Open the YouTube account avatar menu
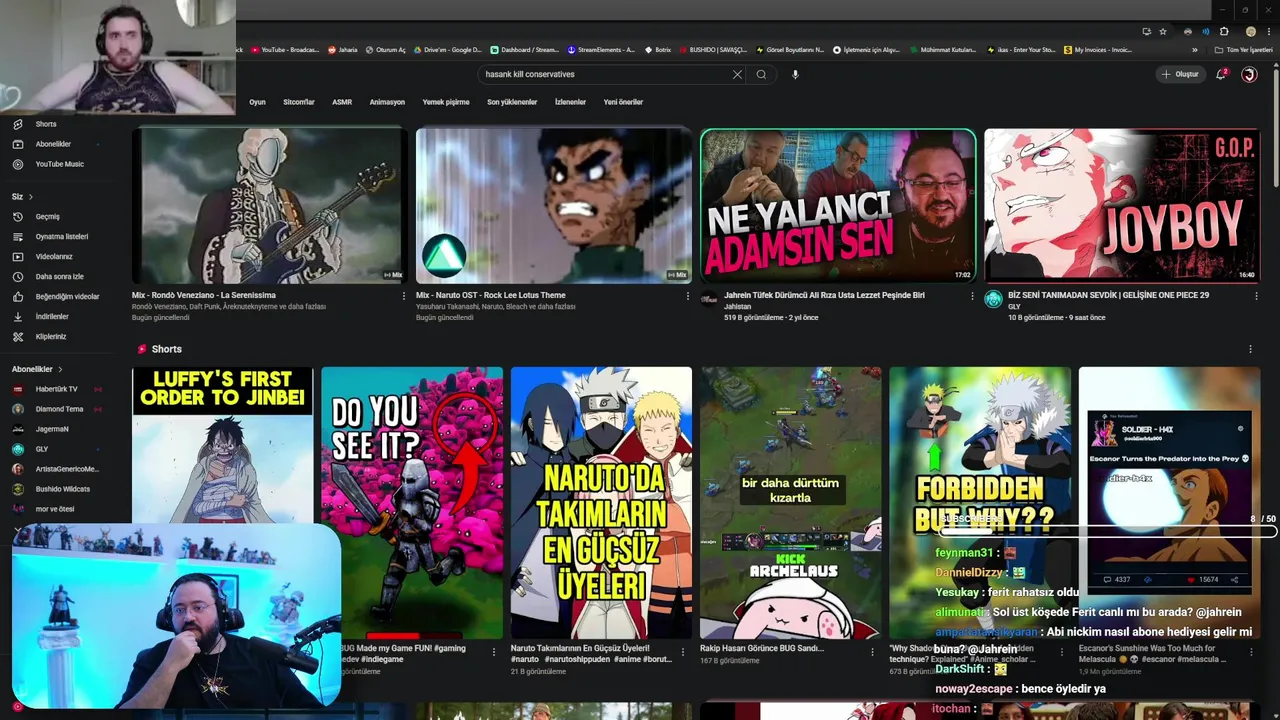 tap(1249, 74)
